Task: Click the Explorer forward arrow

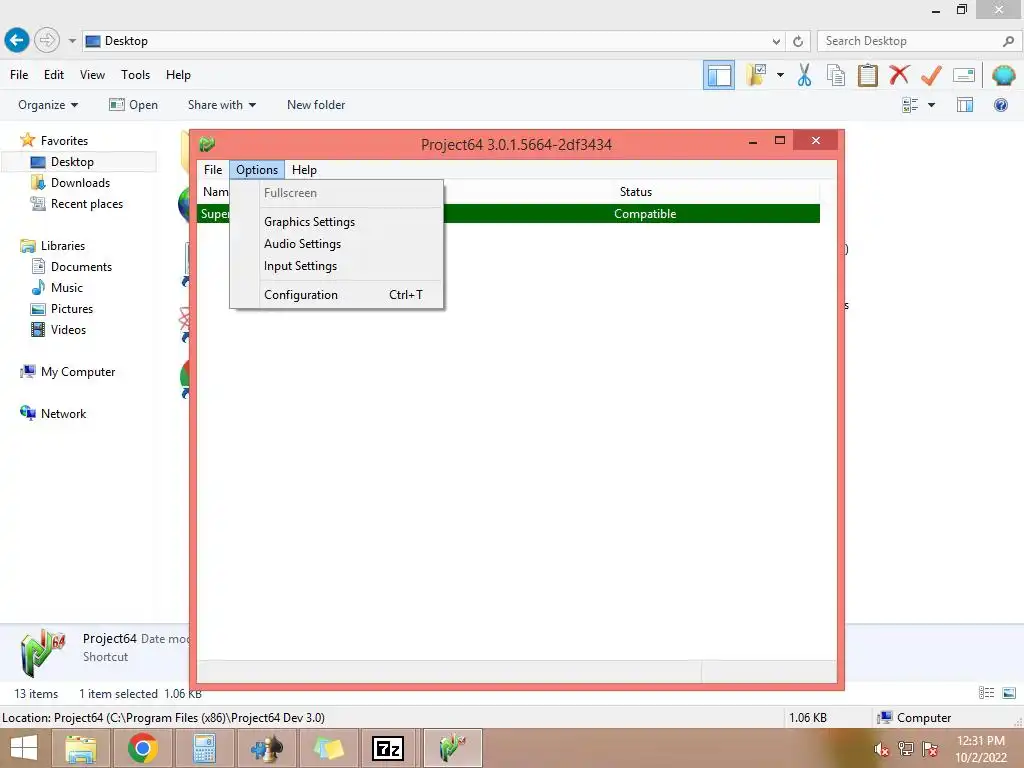Action: 46,40
